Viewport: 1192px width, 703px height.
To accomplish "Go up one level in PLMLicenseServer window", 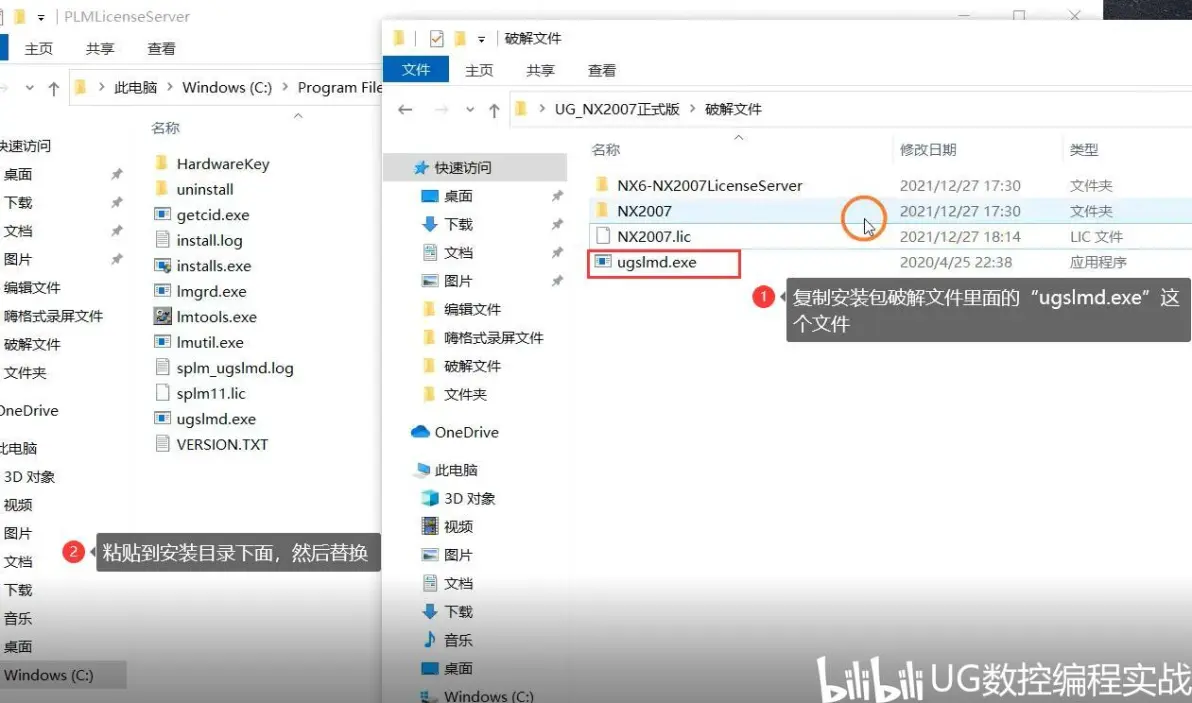I will click(x=53, y=88).
